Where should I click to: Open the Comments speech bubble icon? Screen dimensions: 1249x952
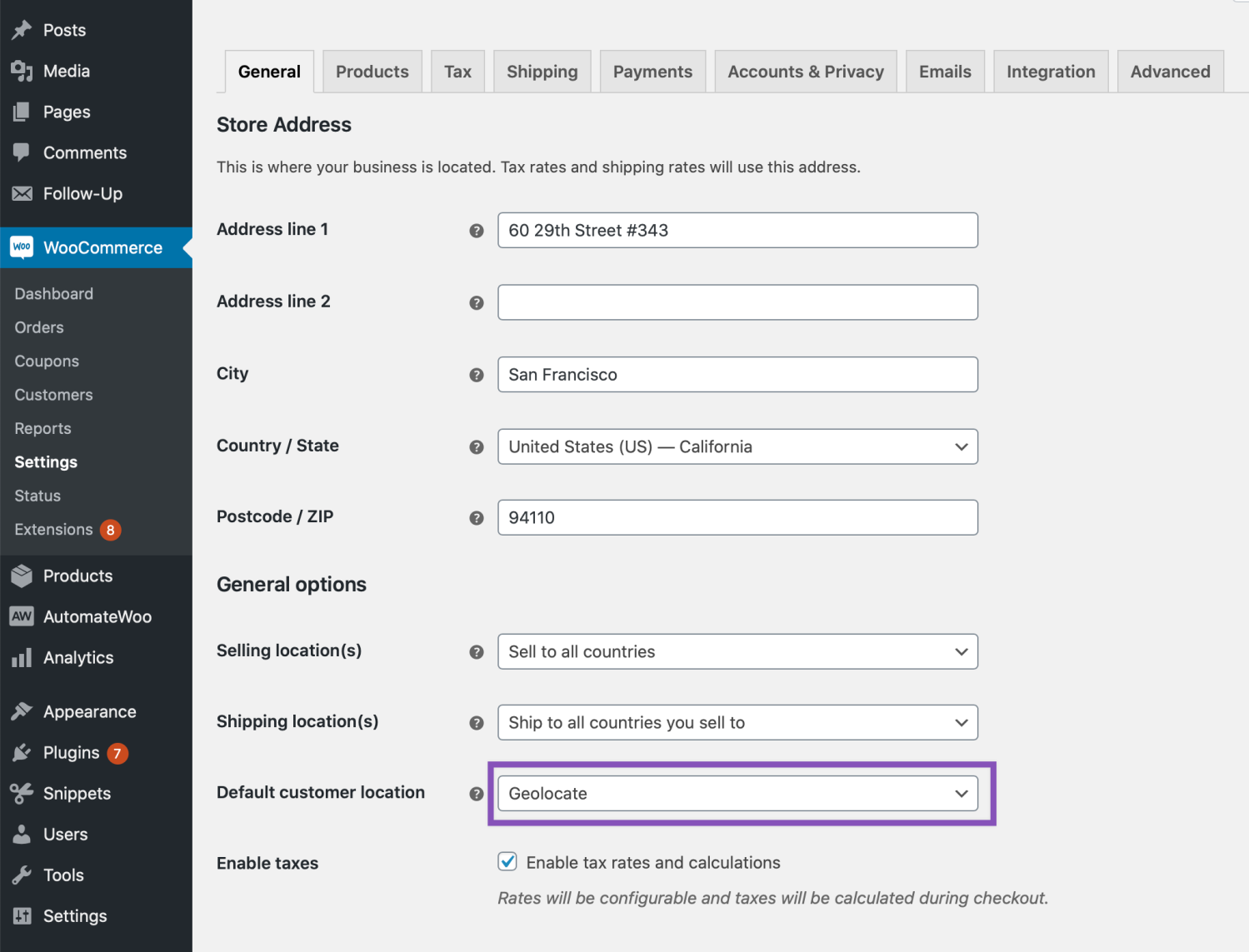tap(22, 152)
